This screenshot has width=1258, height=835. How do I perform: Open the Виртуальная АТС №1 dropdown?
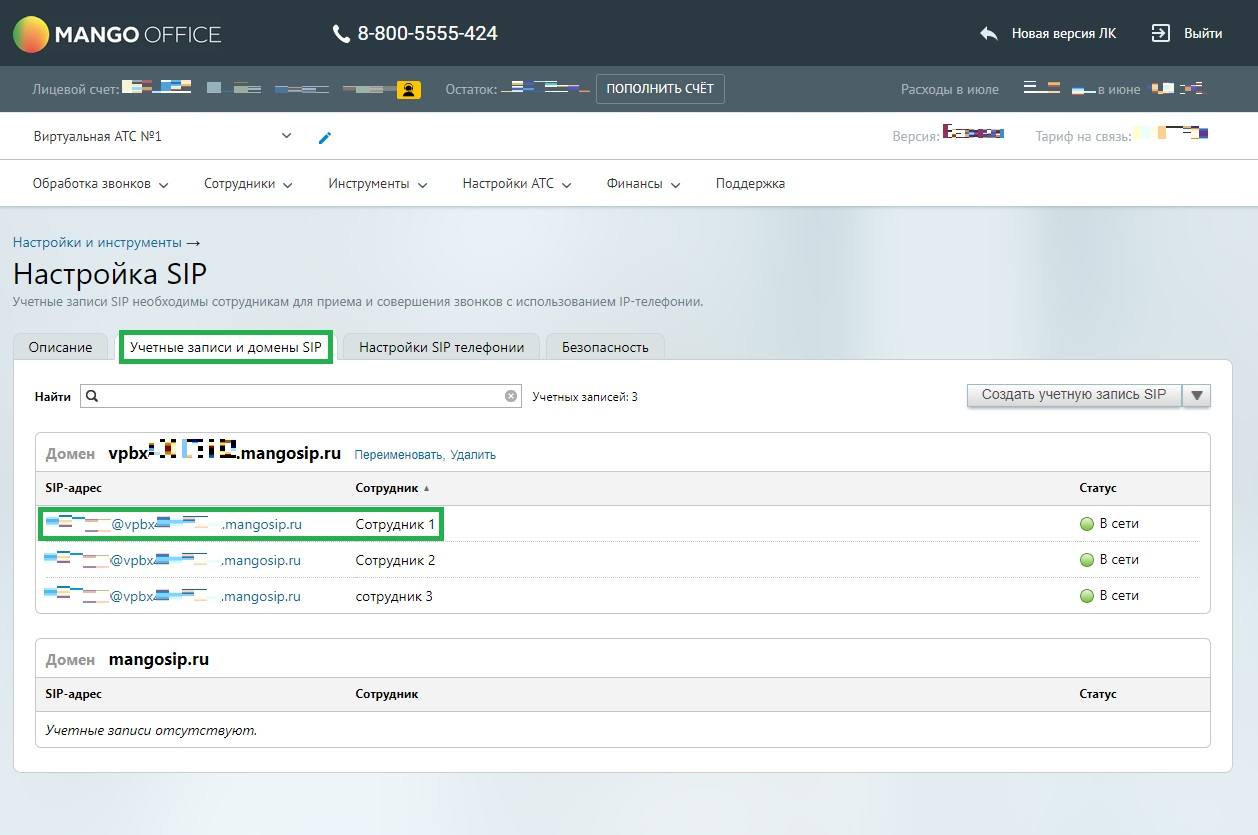click(286, 136)
